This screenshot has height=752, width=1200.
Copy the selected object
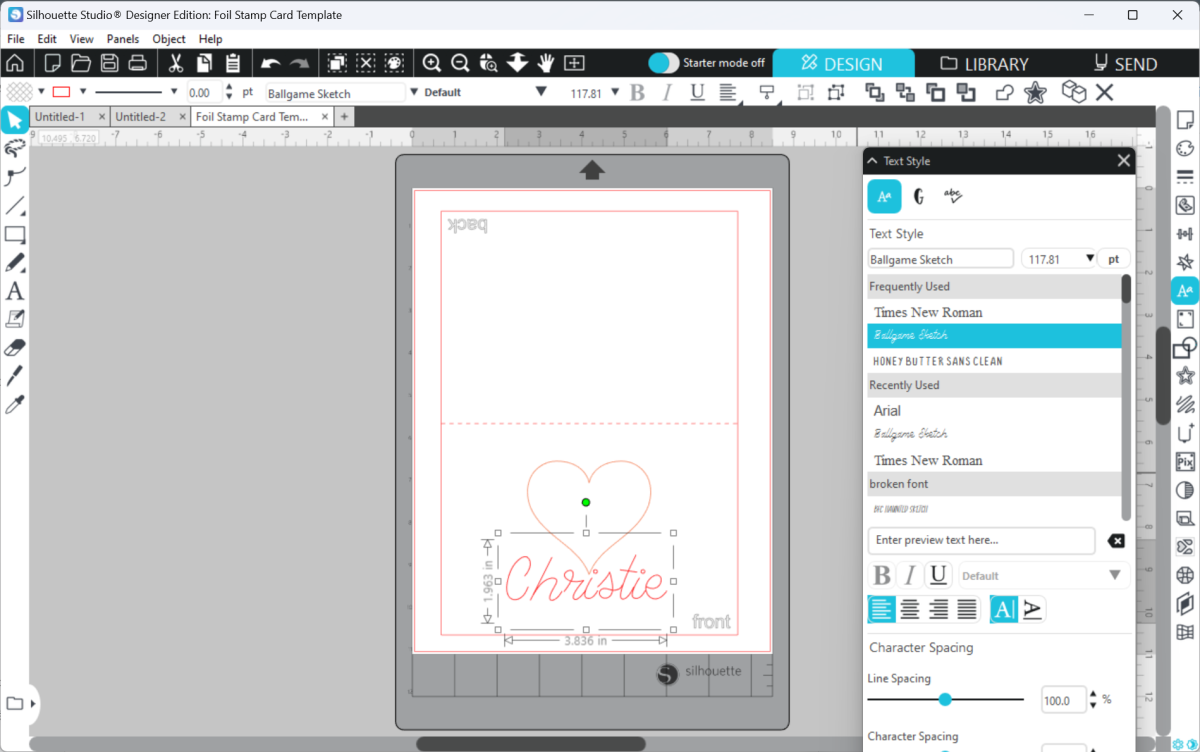[204, 63]
